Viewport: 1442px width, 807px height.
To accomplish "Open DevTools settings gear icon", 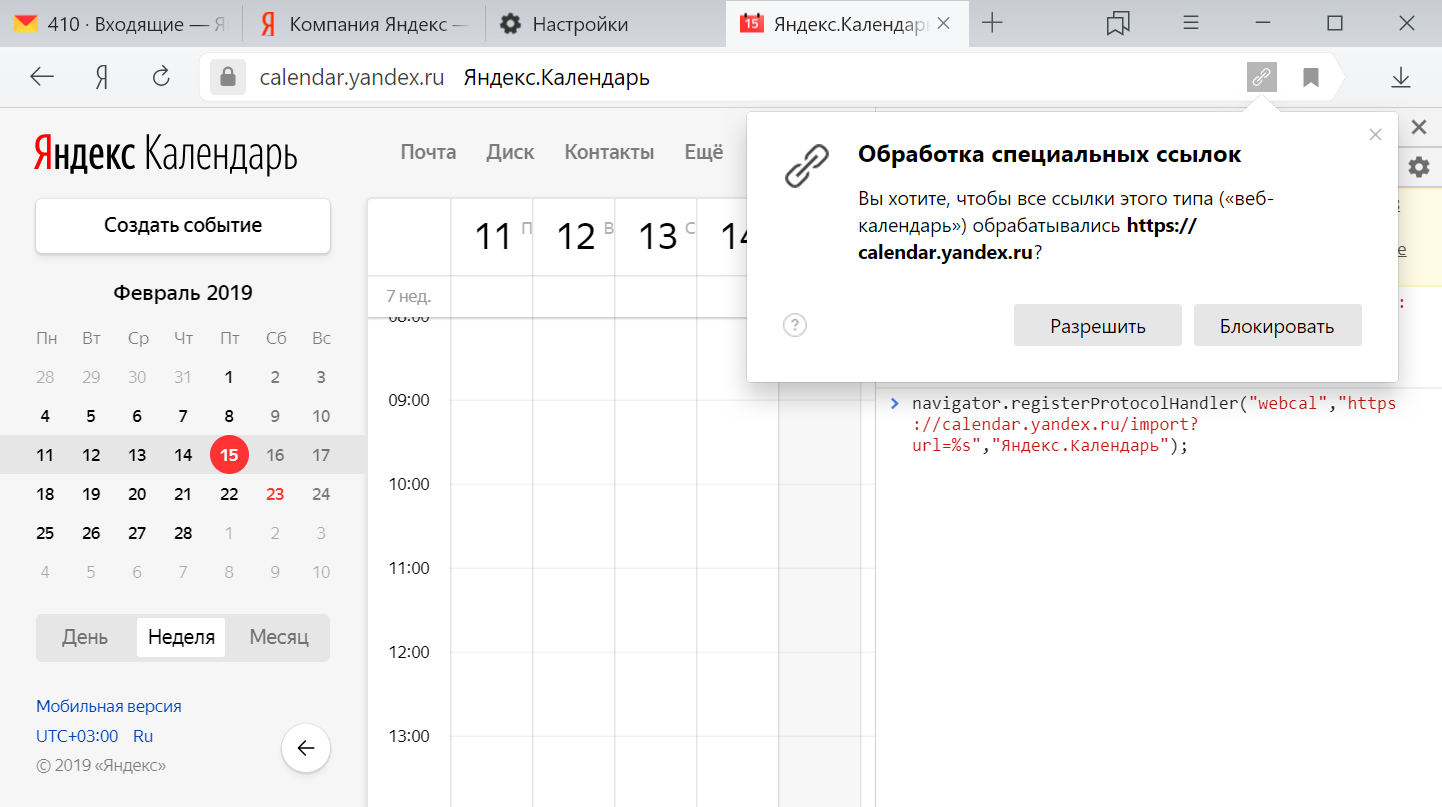I will pos(1419,167).
